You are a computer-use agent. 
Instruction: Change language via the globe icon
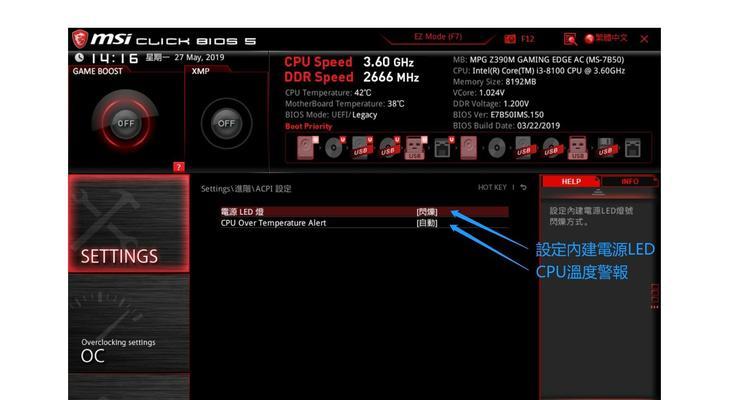(589, 38)
